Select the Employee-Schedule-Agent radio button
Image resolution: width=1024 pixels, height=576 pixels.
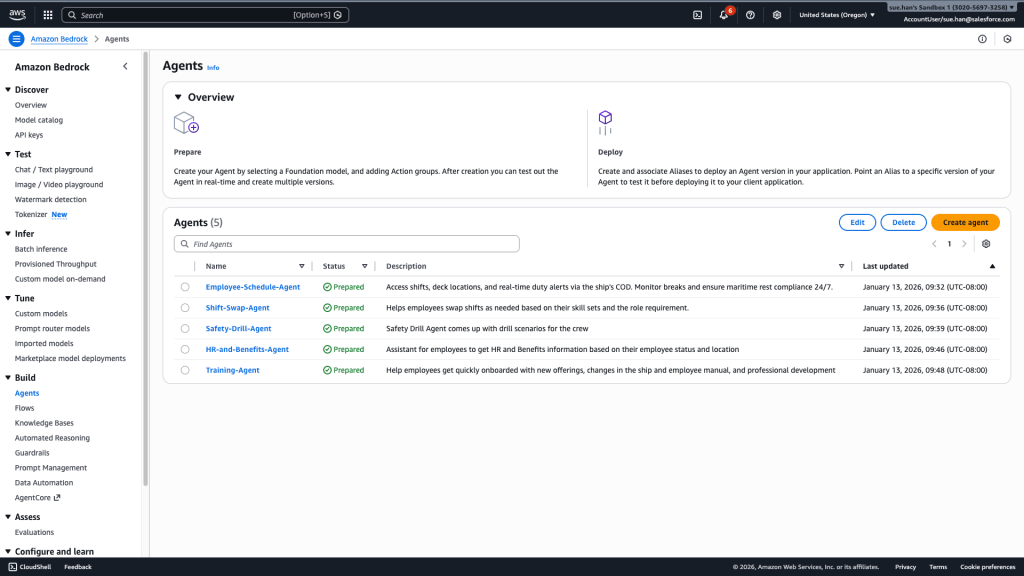(x=185, y=287)
